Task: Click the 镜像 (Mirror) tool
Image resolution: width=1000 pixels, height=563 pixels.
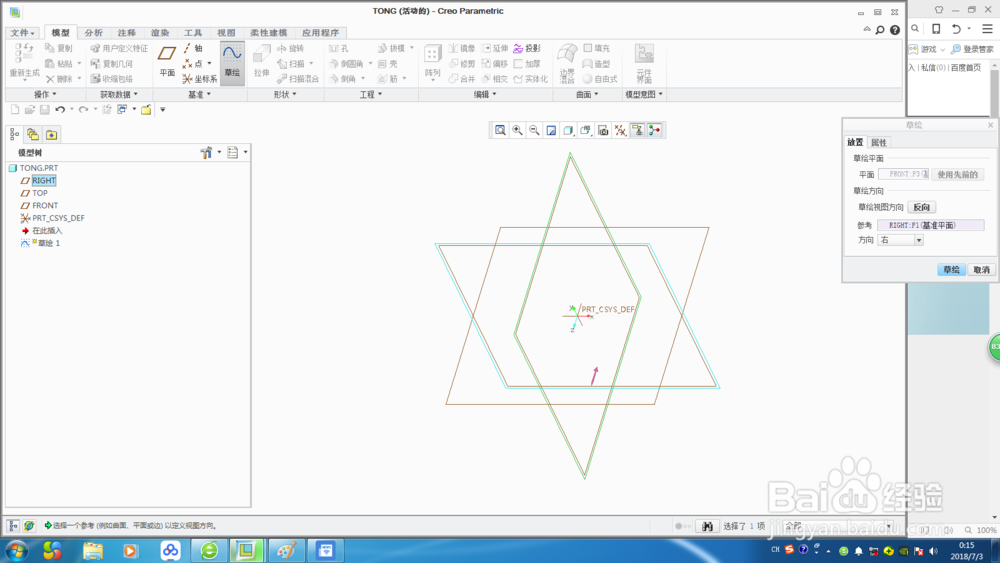Action: tap(462, 48)
